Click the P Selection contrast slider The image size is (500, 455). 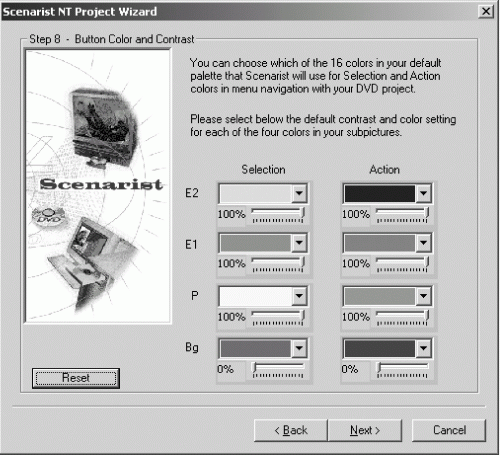[278, 317]
